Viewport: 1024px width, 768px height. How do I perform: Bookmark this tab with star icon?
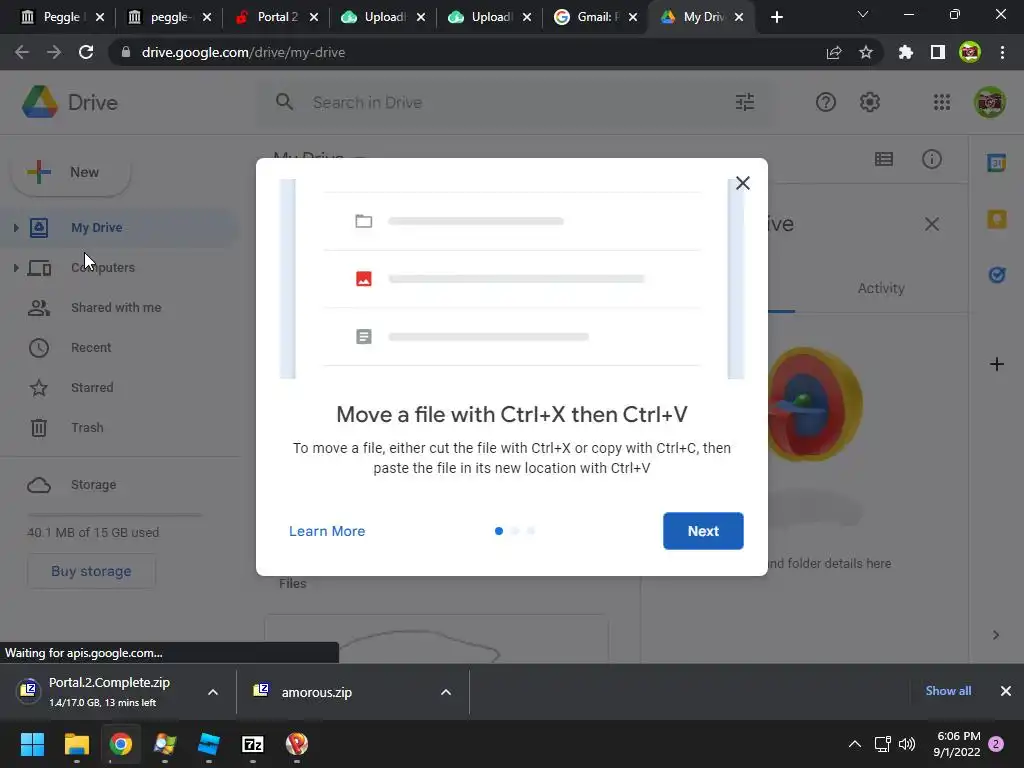866,52
